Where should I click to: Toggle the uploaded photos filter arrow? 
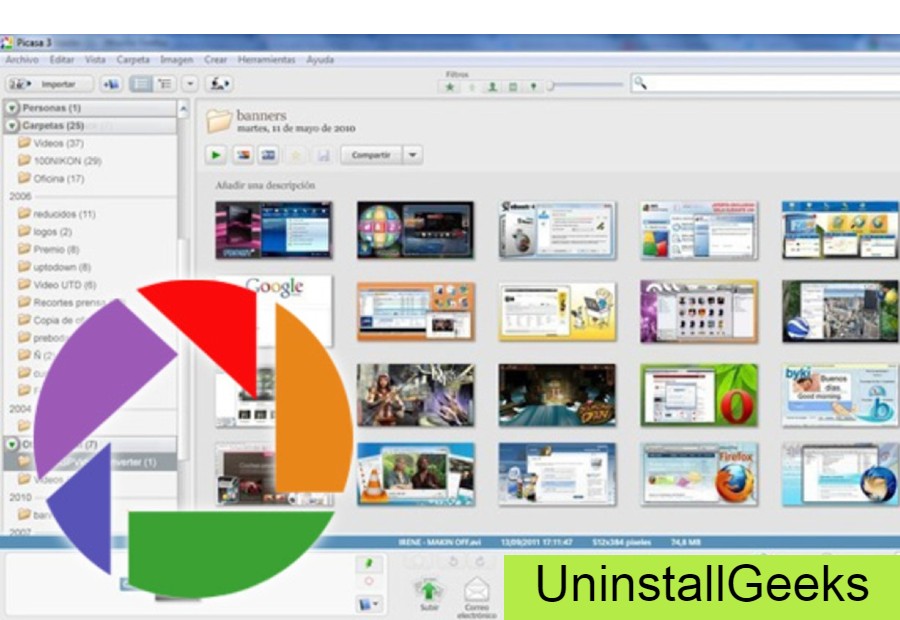coord(471,87)
